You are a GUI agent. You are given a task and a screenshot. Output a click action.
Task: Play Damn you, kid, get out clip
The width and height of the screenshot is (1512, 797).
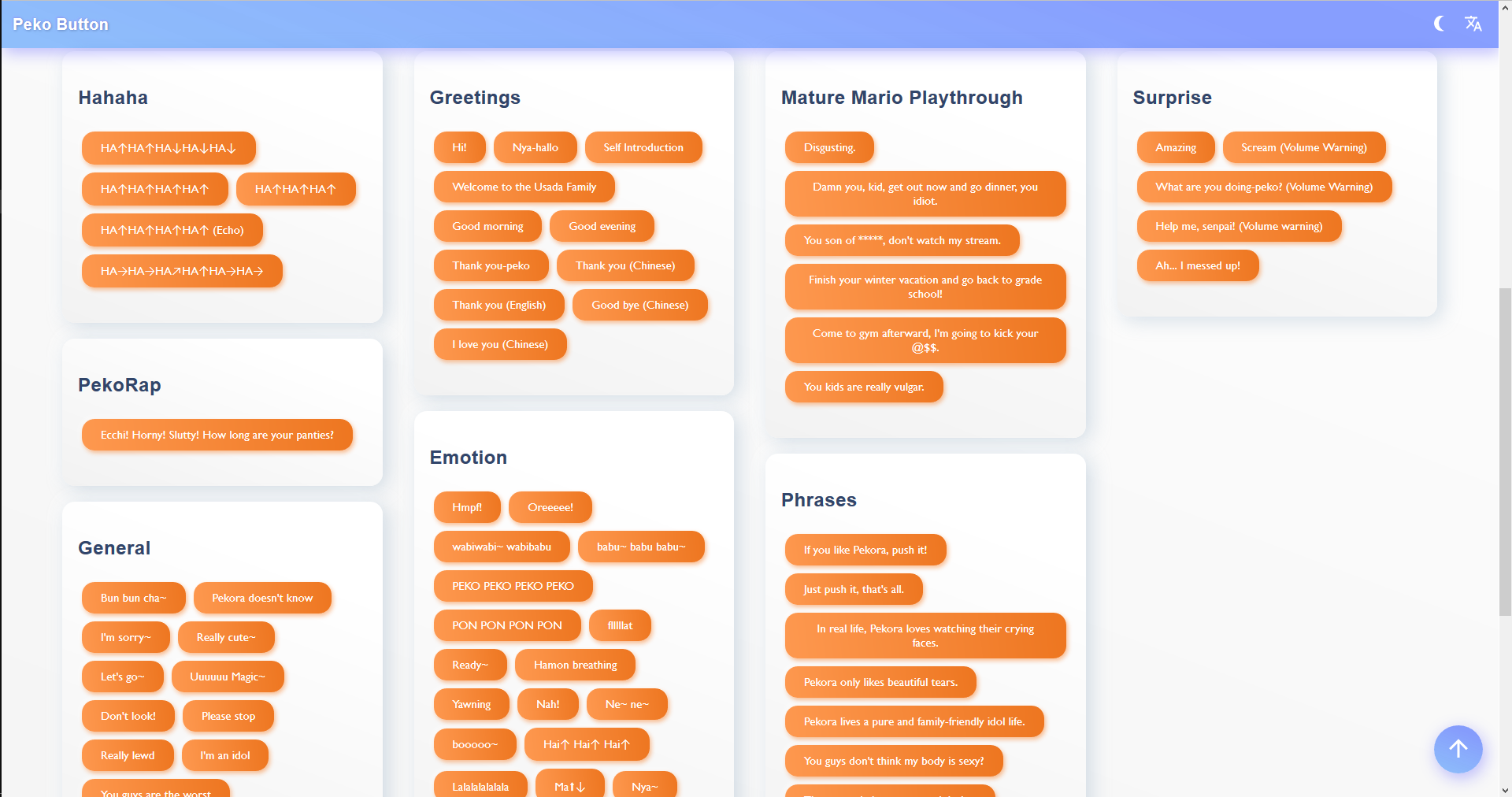(925, 194)
